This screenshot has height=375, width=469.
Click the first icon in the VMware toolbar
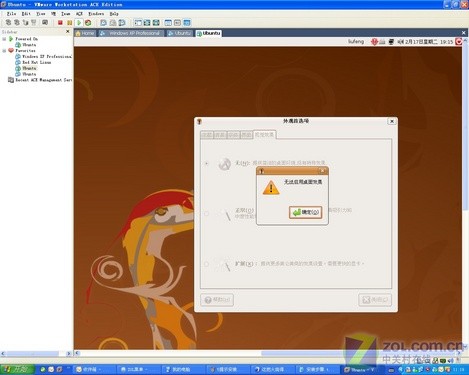[x=9, y=23]
